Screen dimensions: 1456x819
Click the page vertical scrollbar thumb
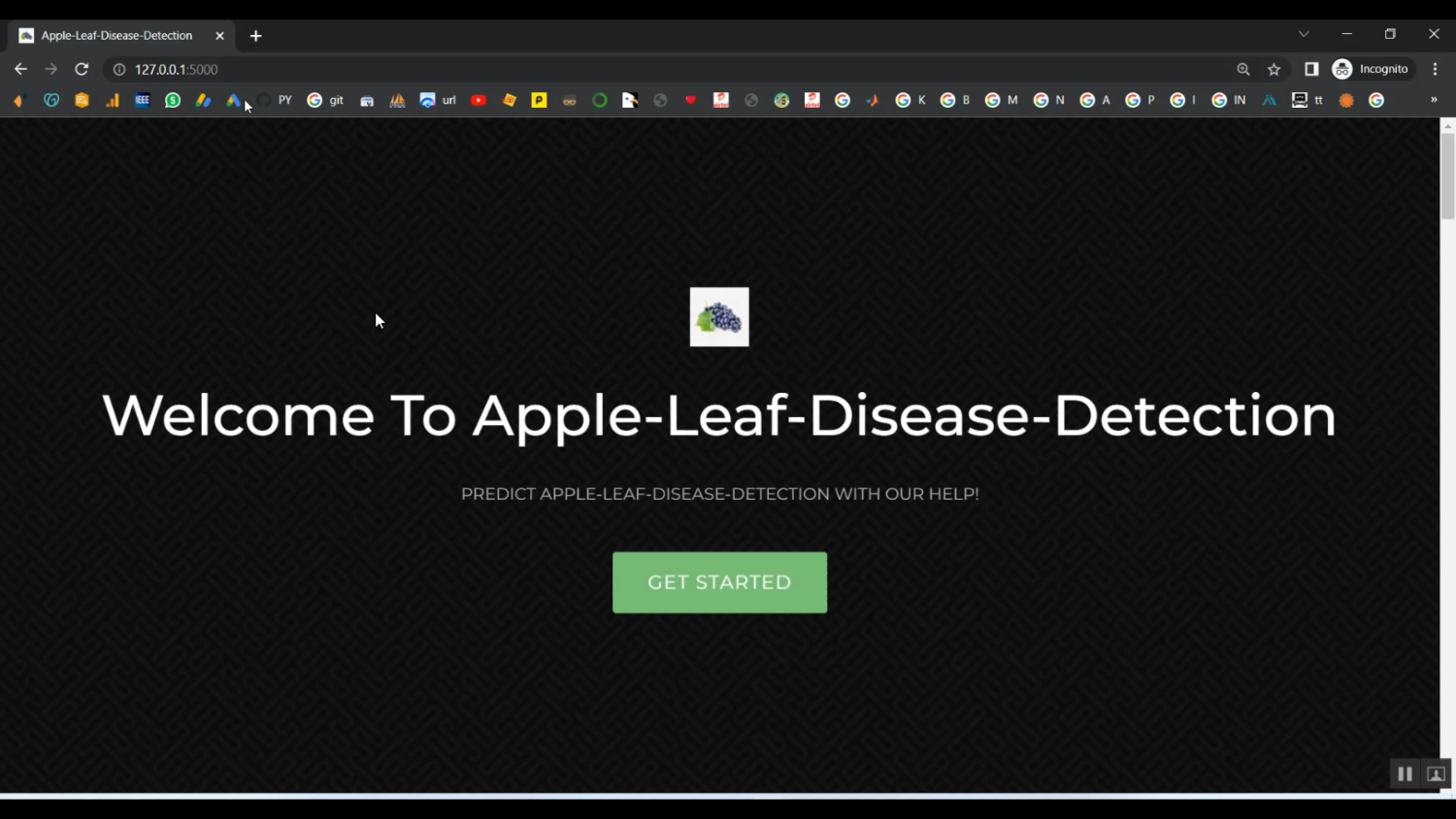1447,175
